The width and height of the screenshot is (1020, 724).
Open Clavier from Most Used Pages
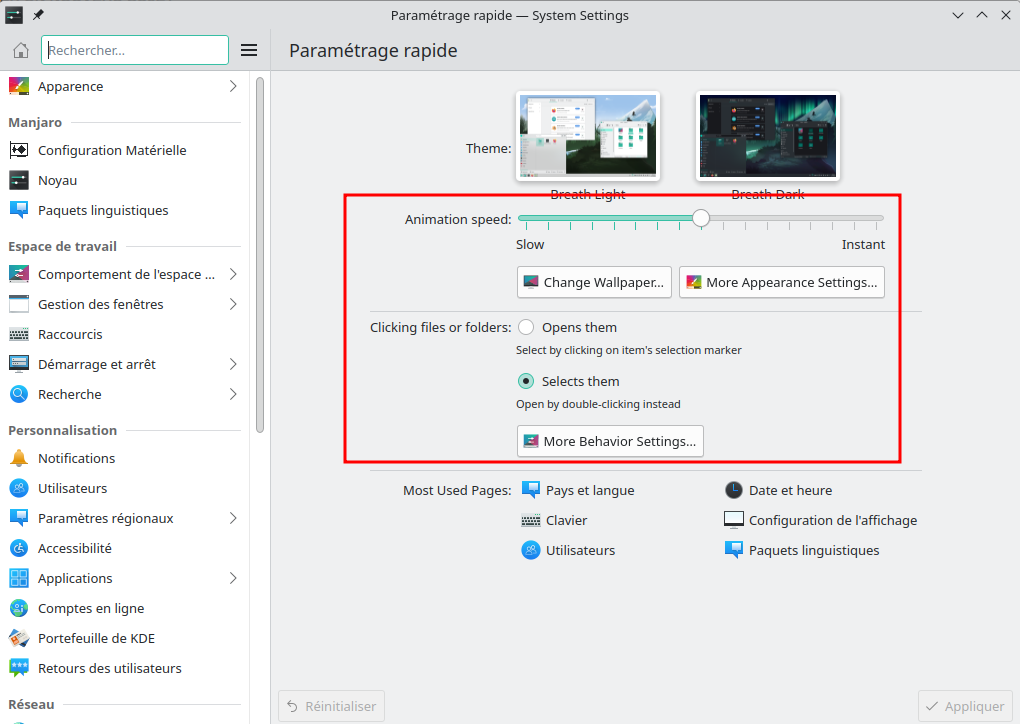(x=554, y=520)
